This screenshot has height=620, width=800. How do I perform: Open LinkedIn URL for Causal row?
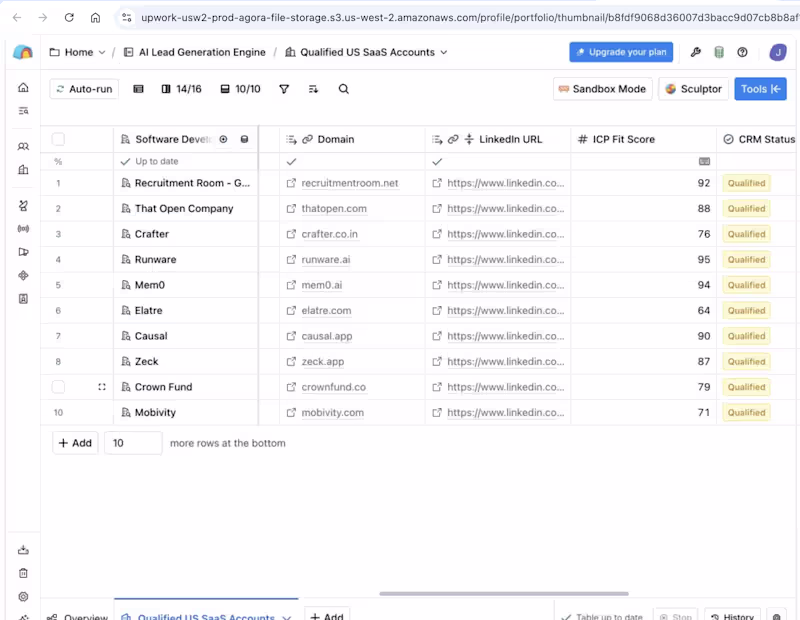[505, 336]
